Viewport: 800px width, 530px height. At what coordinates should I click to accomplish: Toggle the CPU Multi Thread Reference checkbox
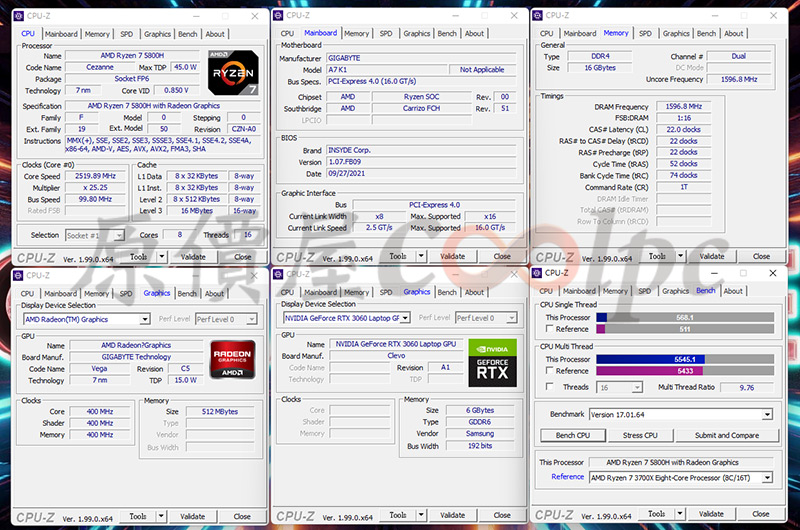[549, 370]
